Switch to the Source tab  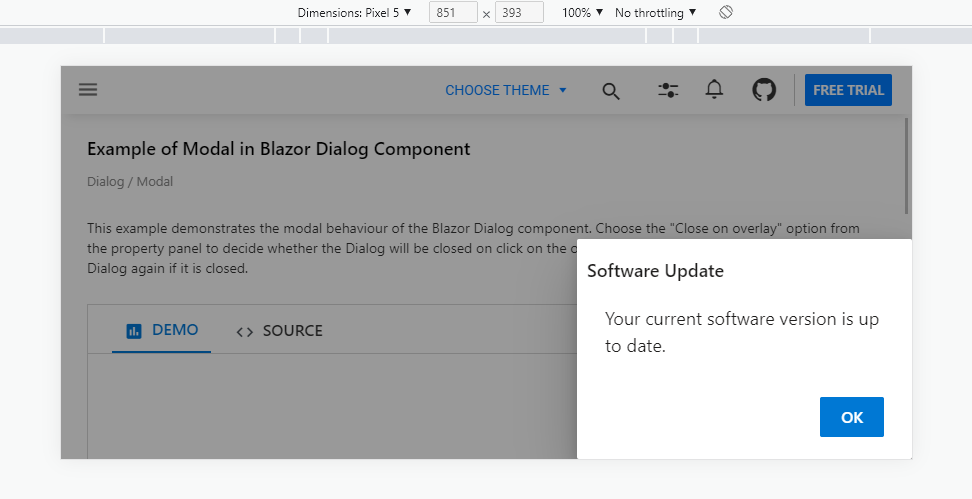click(x=279, y=331)
